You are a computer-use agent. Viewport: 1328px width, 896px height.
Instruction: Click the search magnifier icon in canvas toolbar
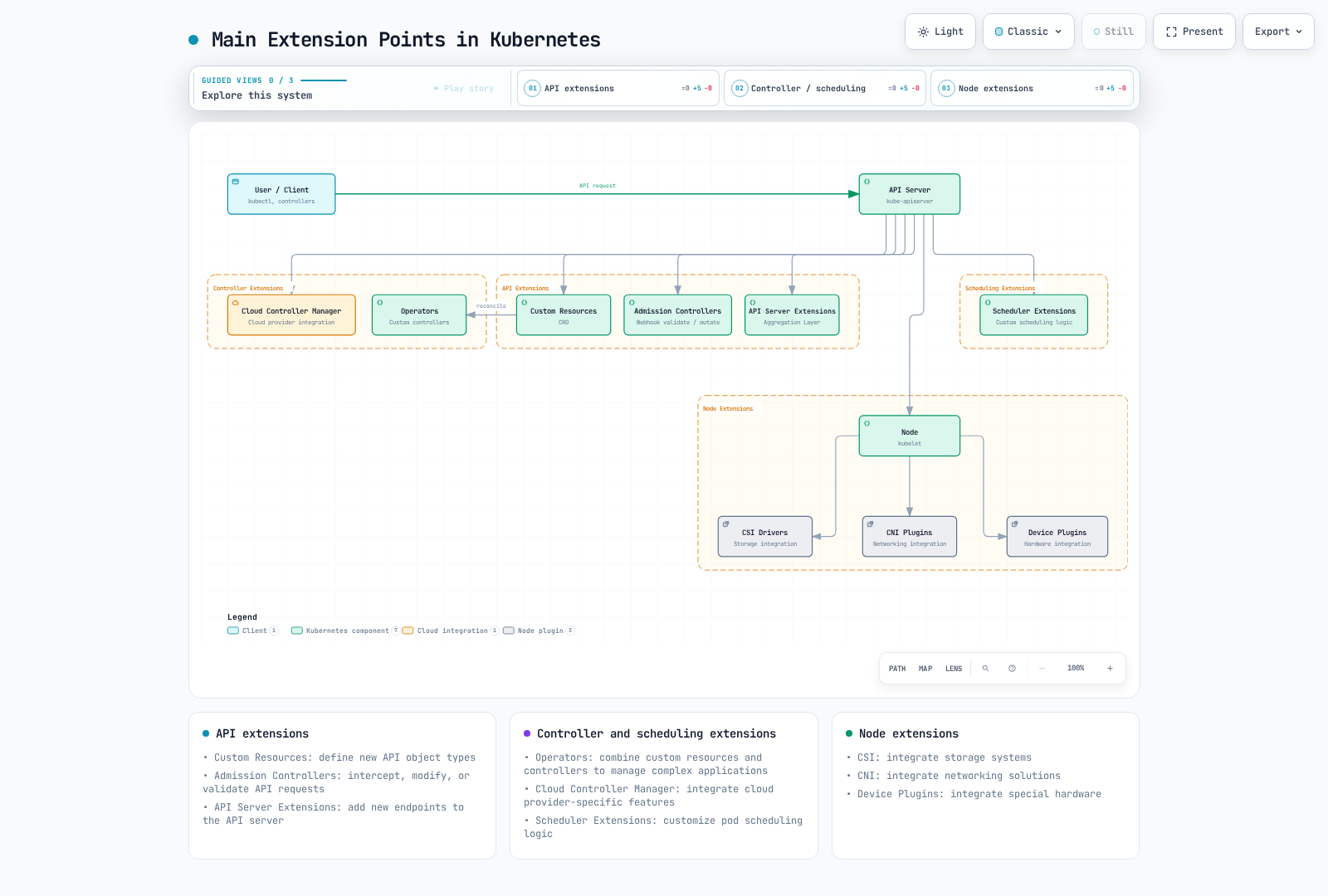(985, 669)
